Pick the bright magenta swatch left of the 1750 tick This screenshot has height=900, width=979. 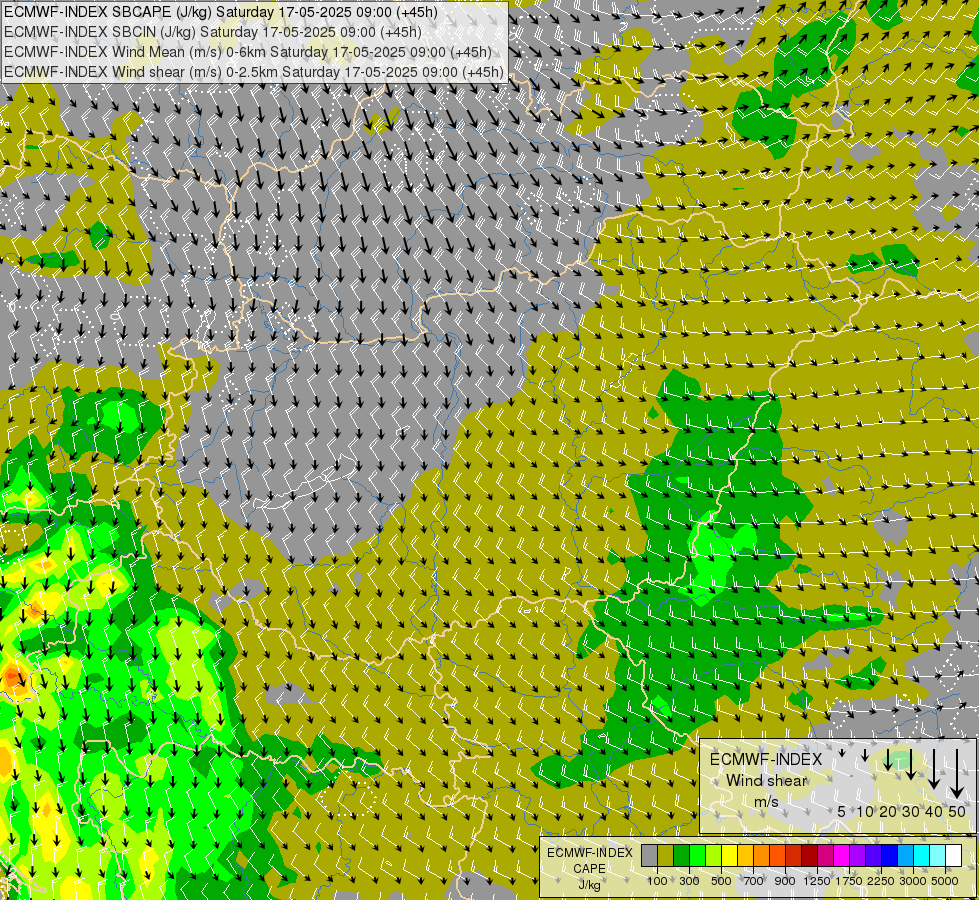[842, 856]
